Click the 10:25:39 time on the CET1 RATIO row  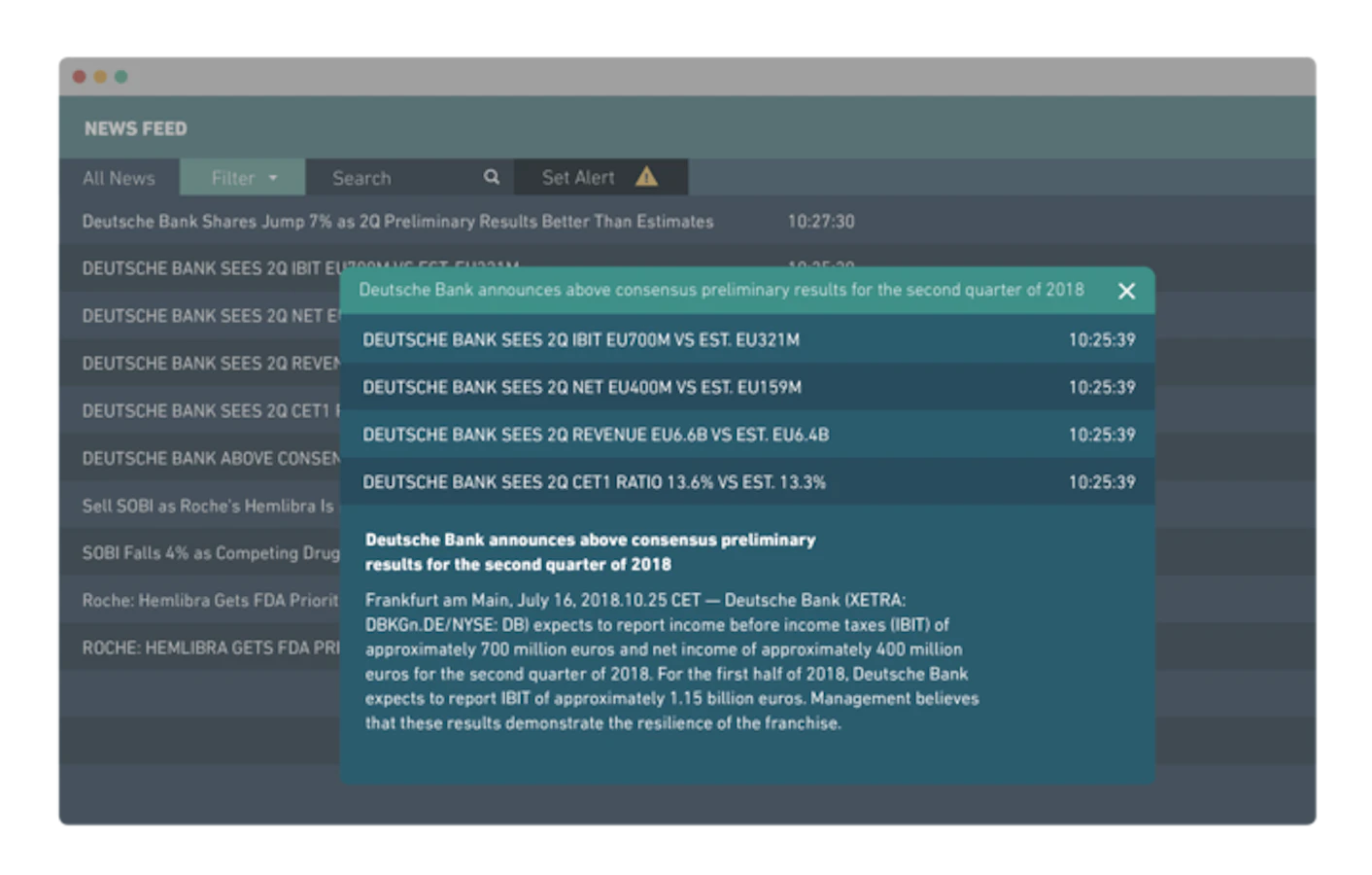click(x=1102, y=482)
